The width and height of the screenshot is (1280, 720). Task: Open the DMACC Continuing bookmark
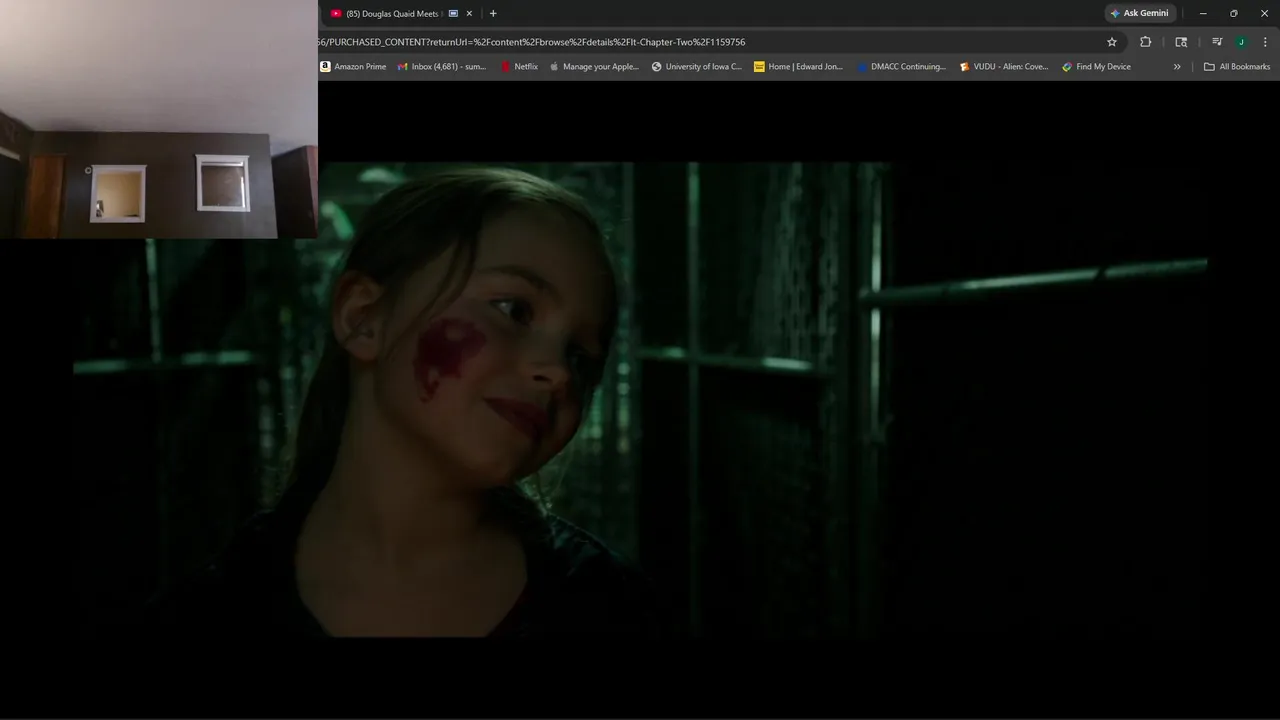[x=901, y=67]
